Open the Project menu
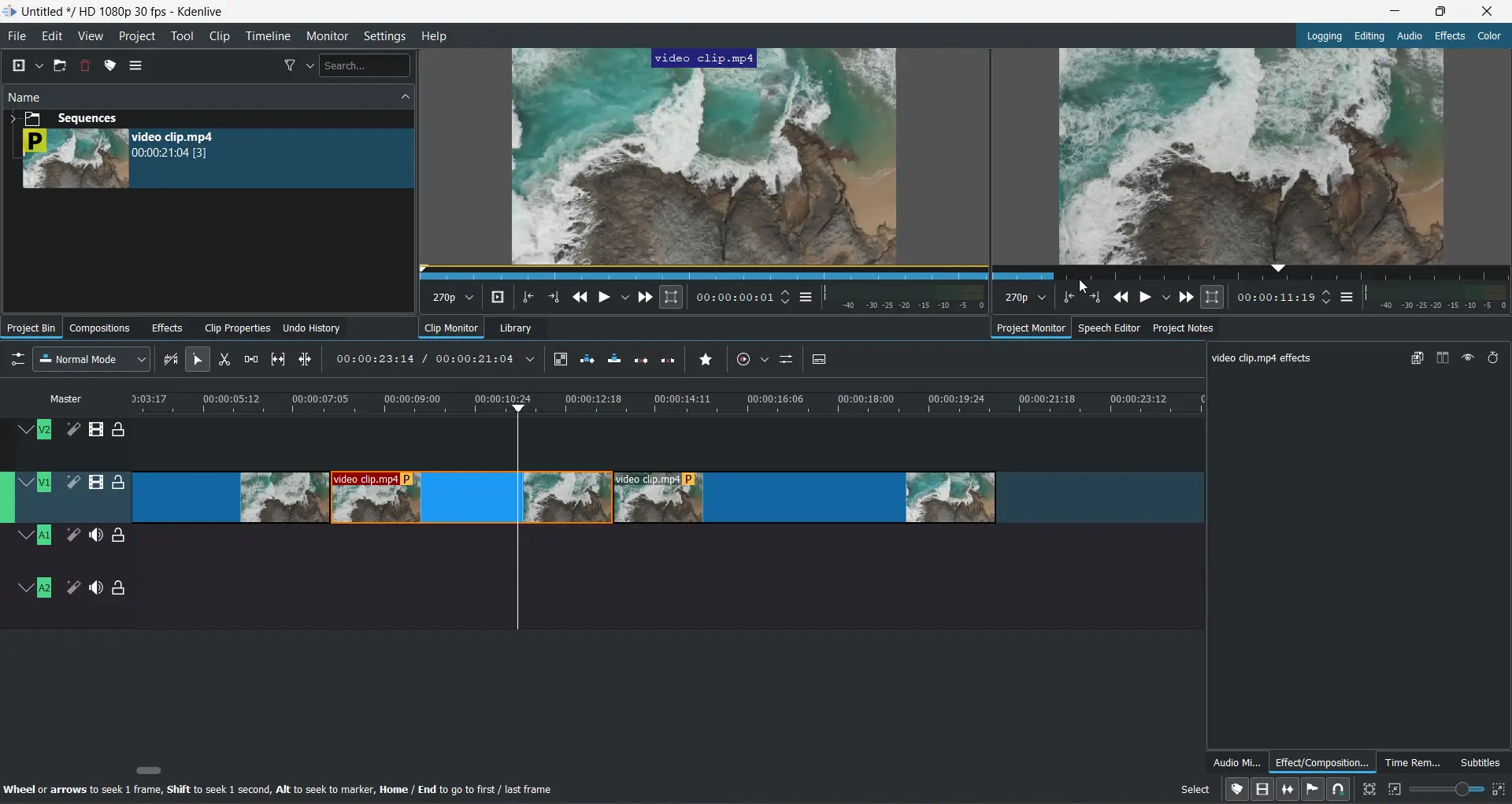The width and height of the screenshot is (1512, 804). tap(137, 37)
